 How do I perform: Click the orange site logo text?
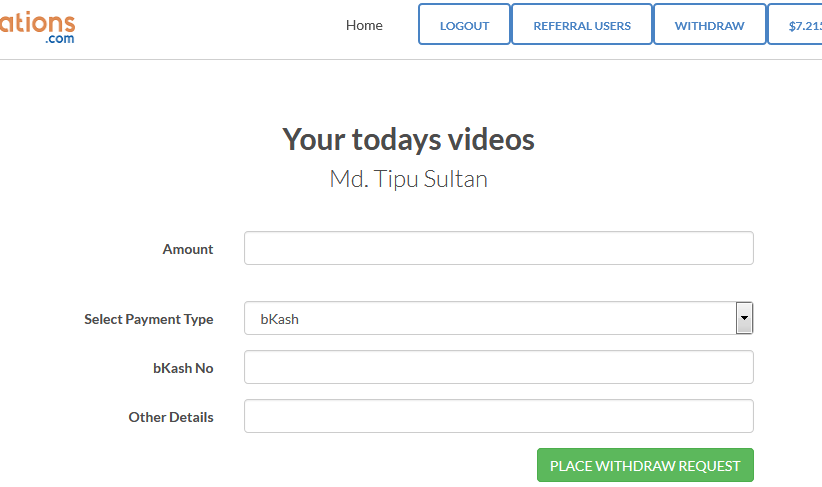[36, 18]
